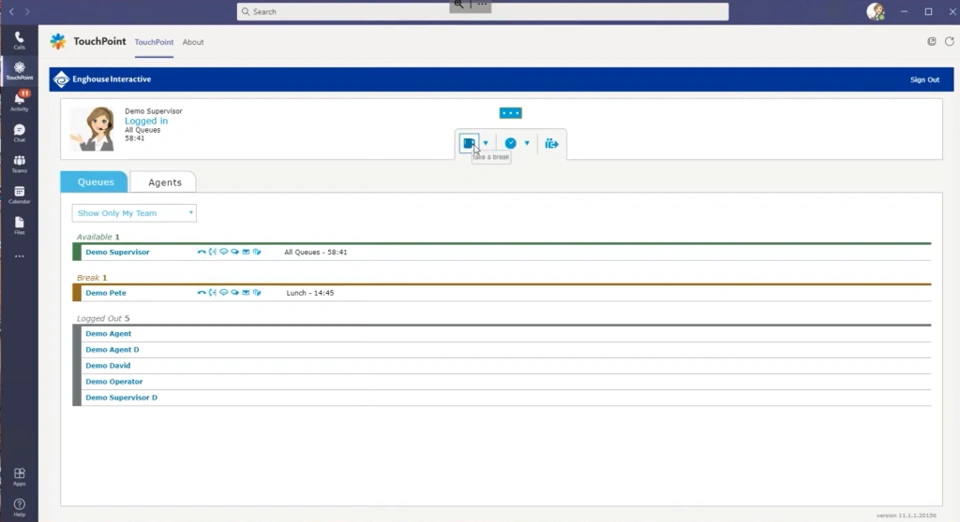Open Help in the Teams sidebar
The image size is (960, 522).
(19, 507)
